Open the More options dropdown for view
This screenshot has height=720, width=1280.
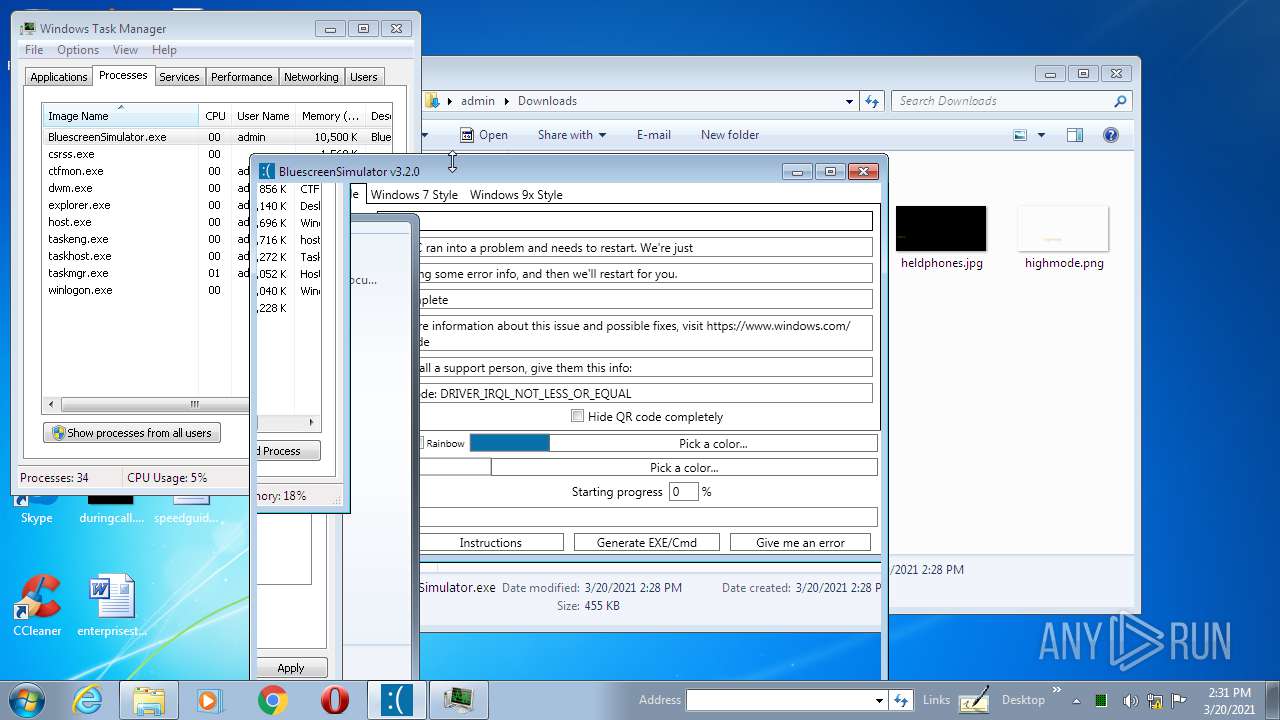pyautogui.click(x=1041, y=135)
